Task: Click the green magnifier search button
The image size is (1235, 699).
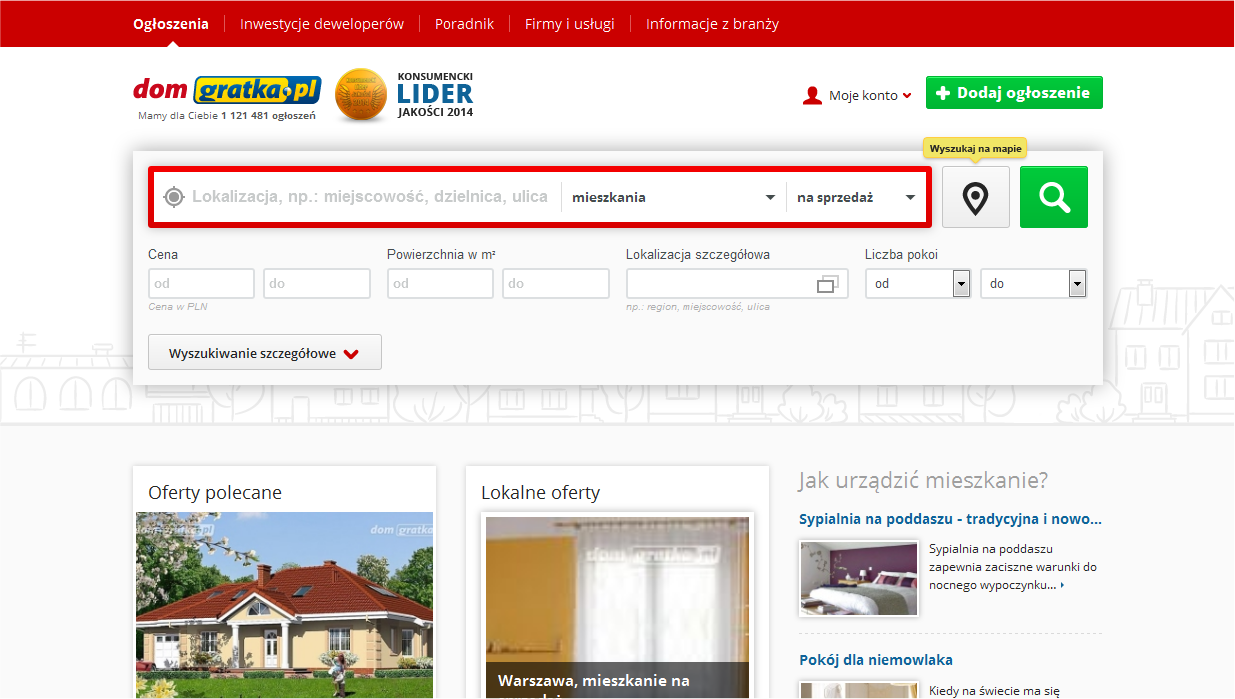Action: (x=1054, y=198)
